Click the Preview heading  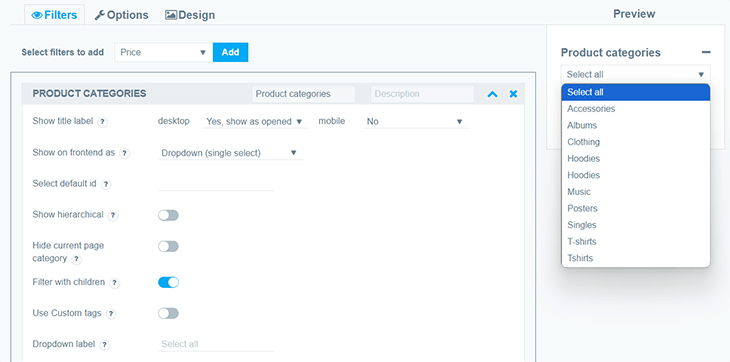[x=634, y=14]
